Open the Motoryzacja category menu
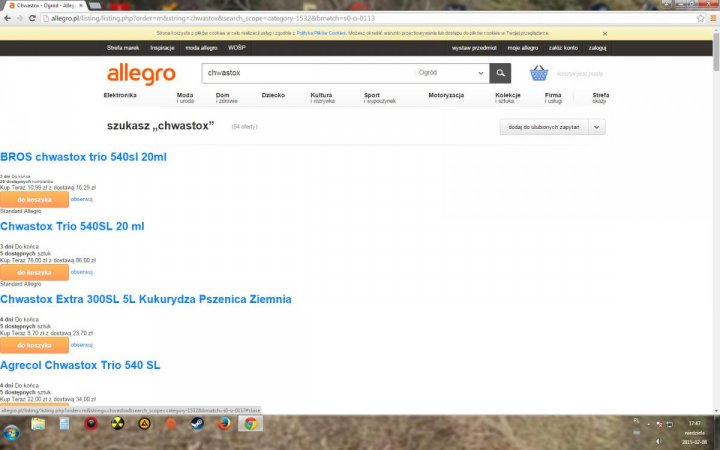Viewport: 720px width, 450px height. [446, 95]
